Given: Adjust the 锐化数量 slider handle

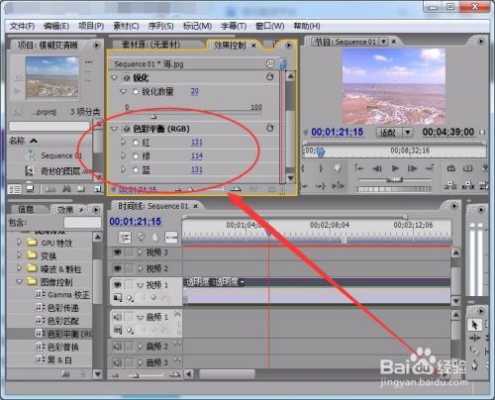Looking at the screenshot, I should point(154,116).
